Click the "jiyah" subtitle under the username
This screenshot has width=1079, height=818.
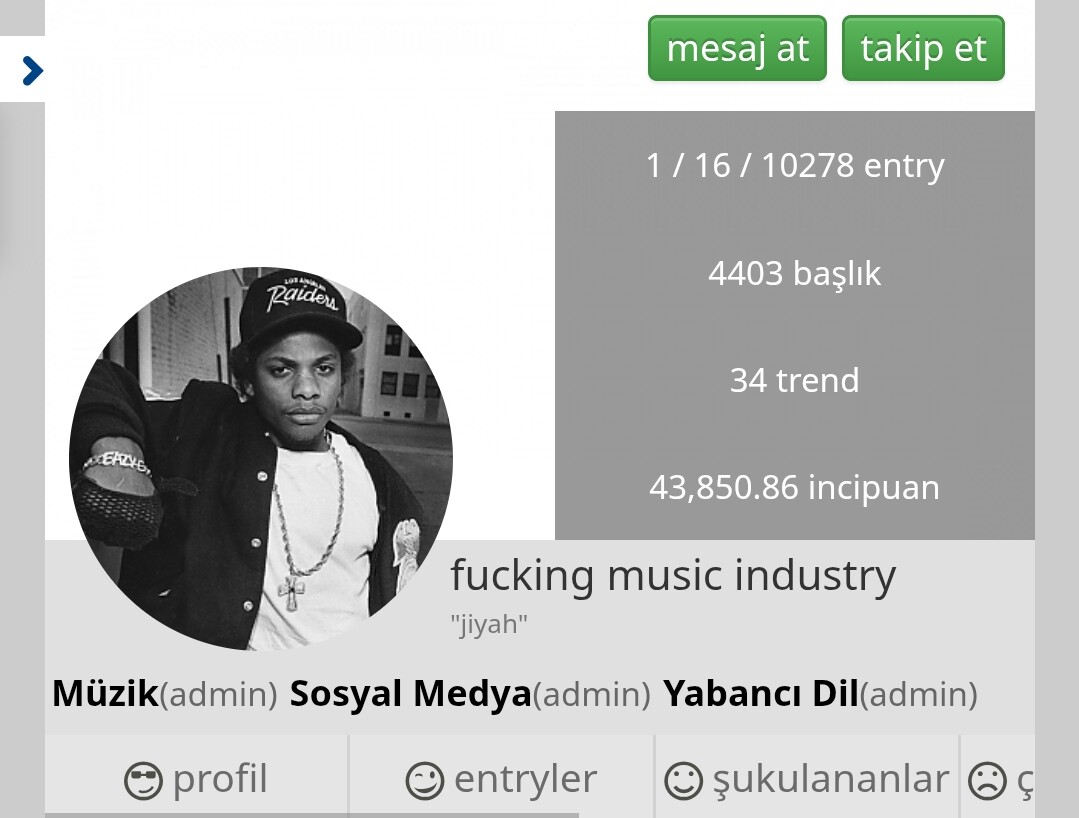click(489, 624)
